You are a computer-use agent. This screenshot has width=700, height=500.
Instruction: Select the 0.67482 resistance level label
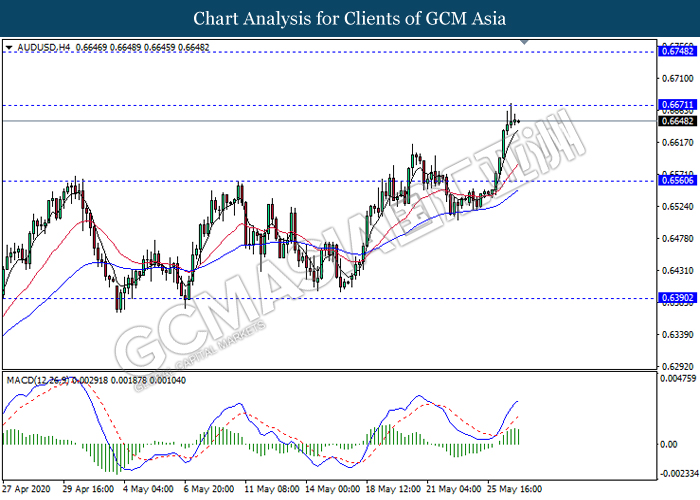coord(677,52)
